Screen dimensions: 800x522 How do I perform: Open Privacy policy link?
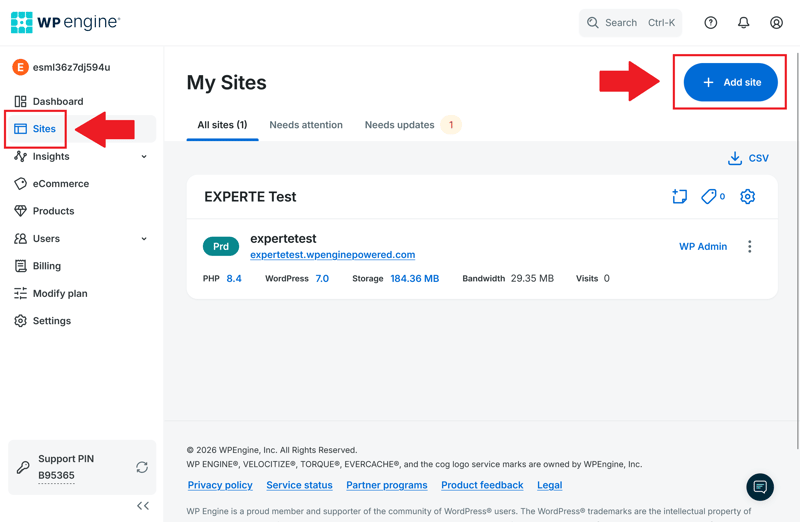click(220, 485)
